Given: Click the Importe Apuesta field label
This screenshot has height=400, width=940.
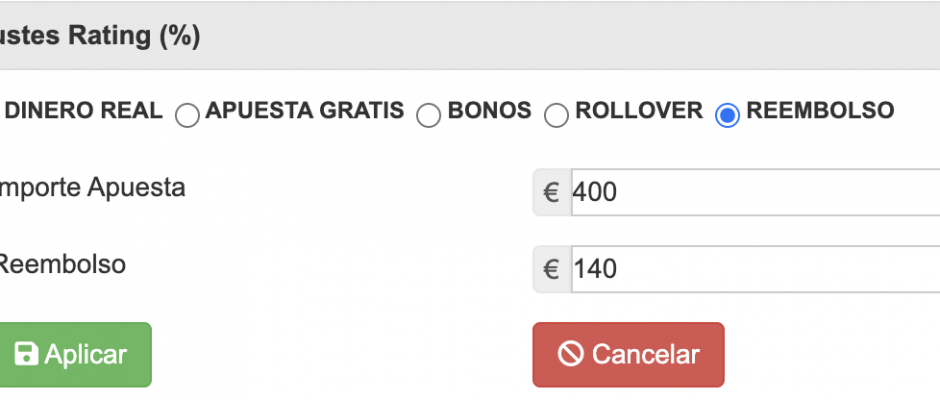Looking at the screenshot, I should click(x=93, y=187).
